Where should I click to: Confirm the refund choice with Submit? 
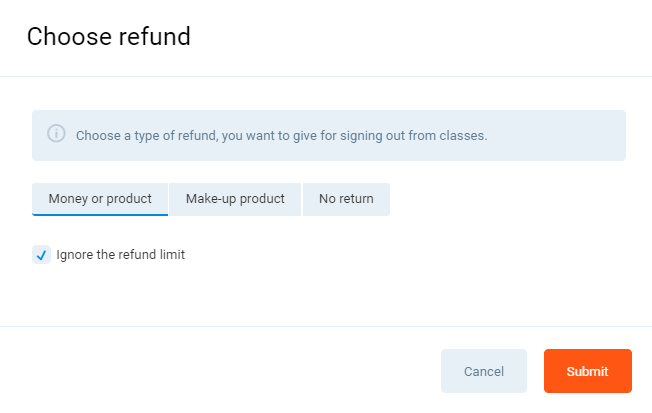[587, 371]
